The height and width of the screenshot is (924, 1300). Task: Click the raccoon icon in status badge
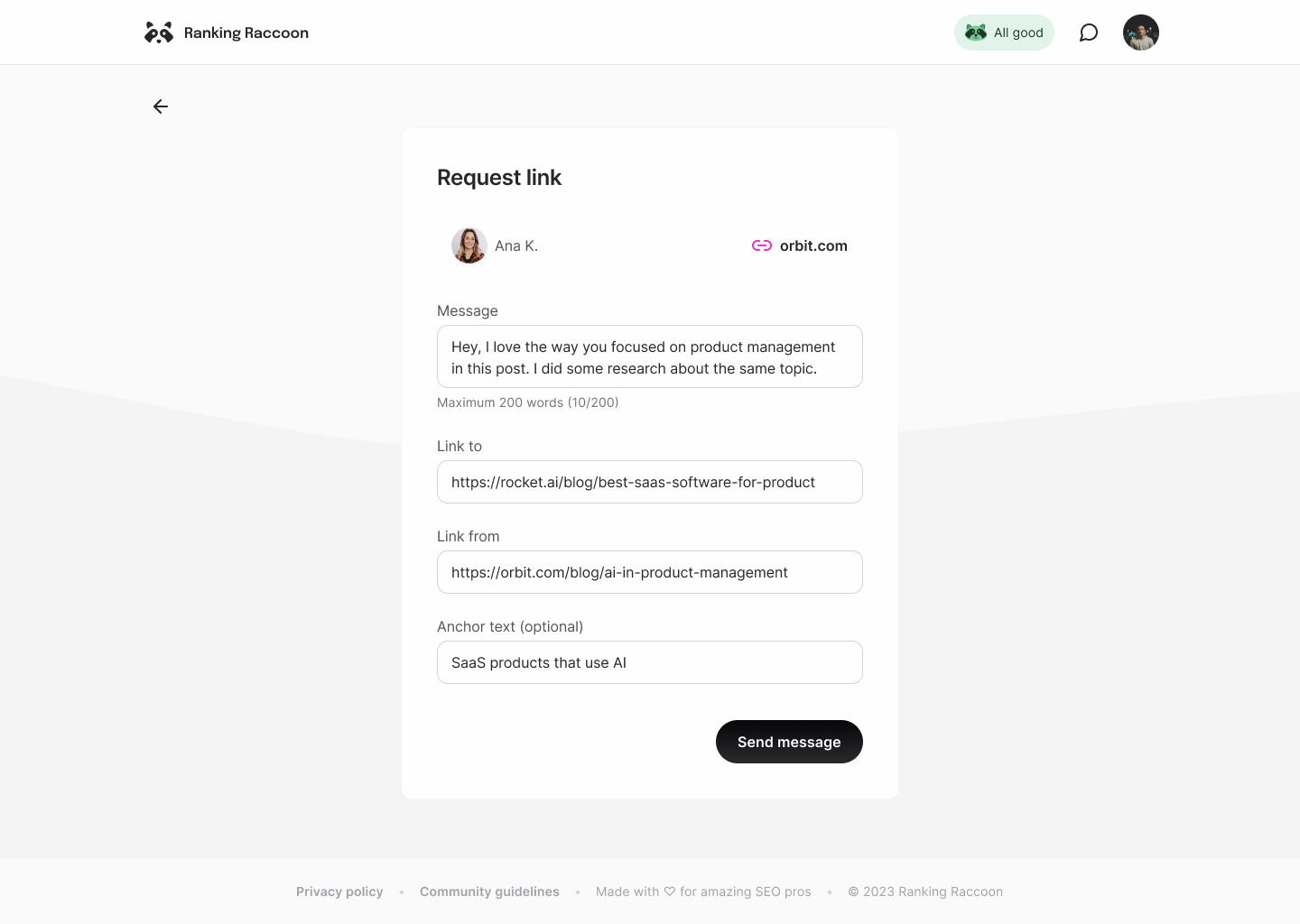[x=976, y=32]
